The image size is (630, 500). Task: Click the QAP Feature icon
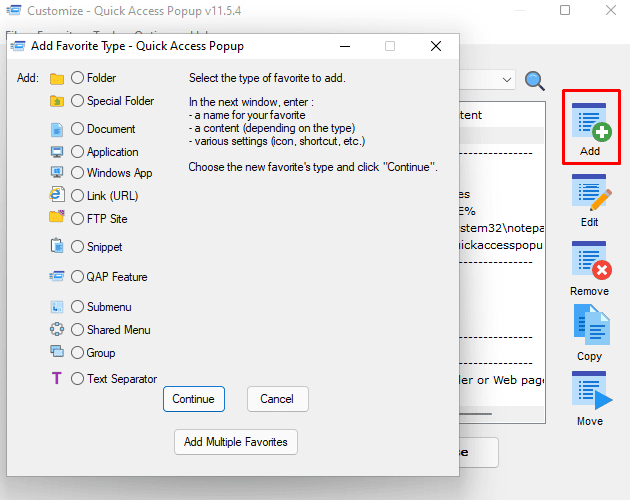pyautogui.click(x=57, y=276)
